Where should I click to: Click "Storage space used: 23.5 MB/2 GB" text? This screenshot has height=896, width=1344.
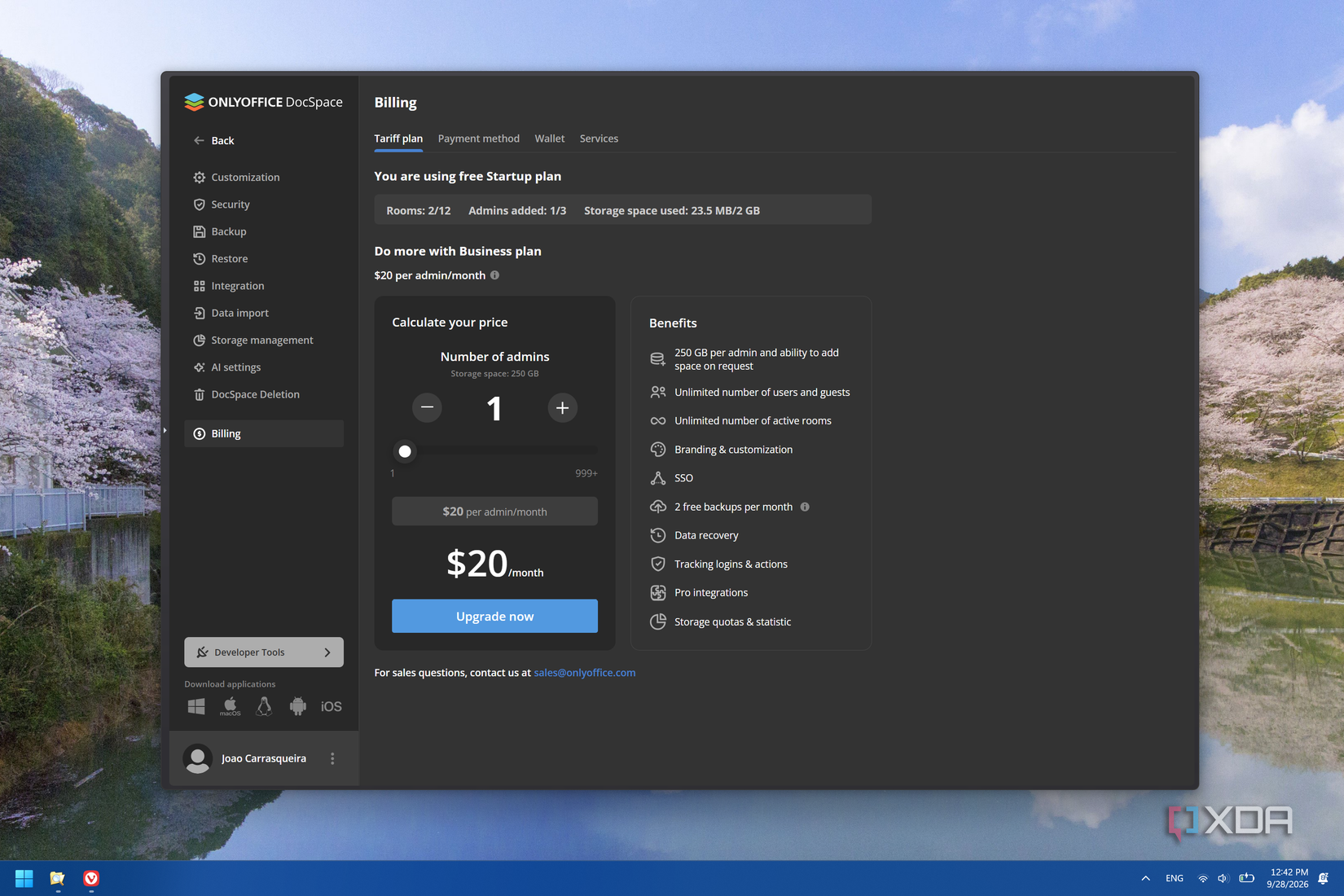click(x=672, y=210)
